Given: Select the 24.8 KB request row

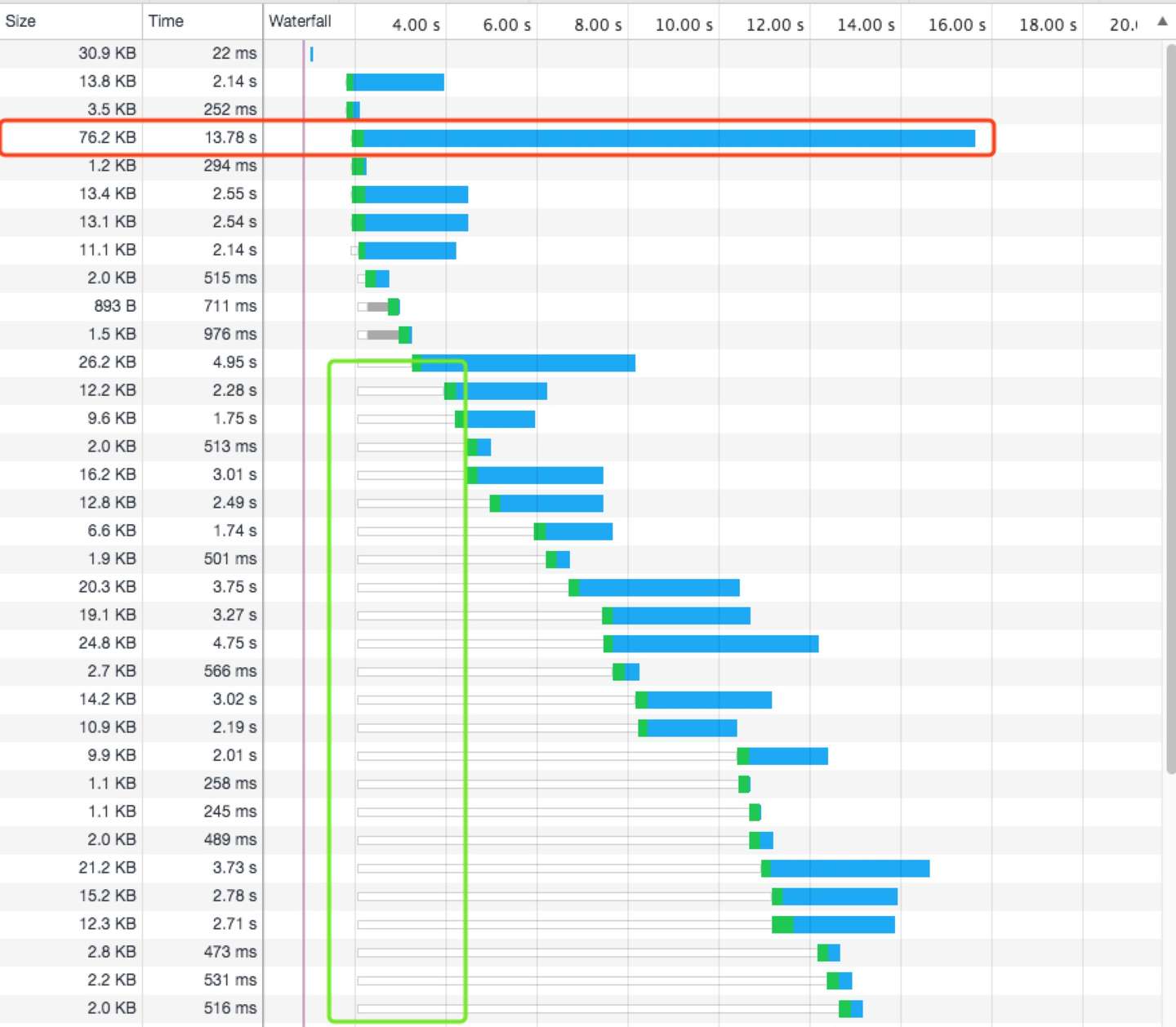Looking at the screenshot, I should tap(581, 644).
